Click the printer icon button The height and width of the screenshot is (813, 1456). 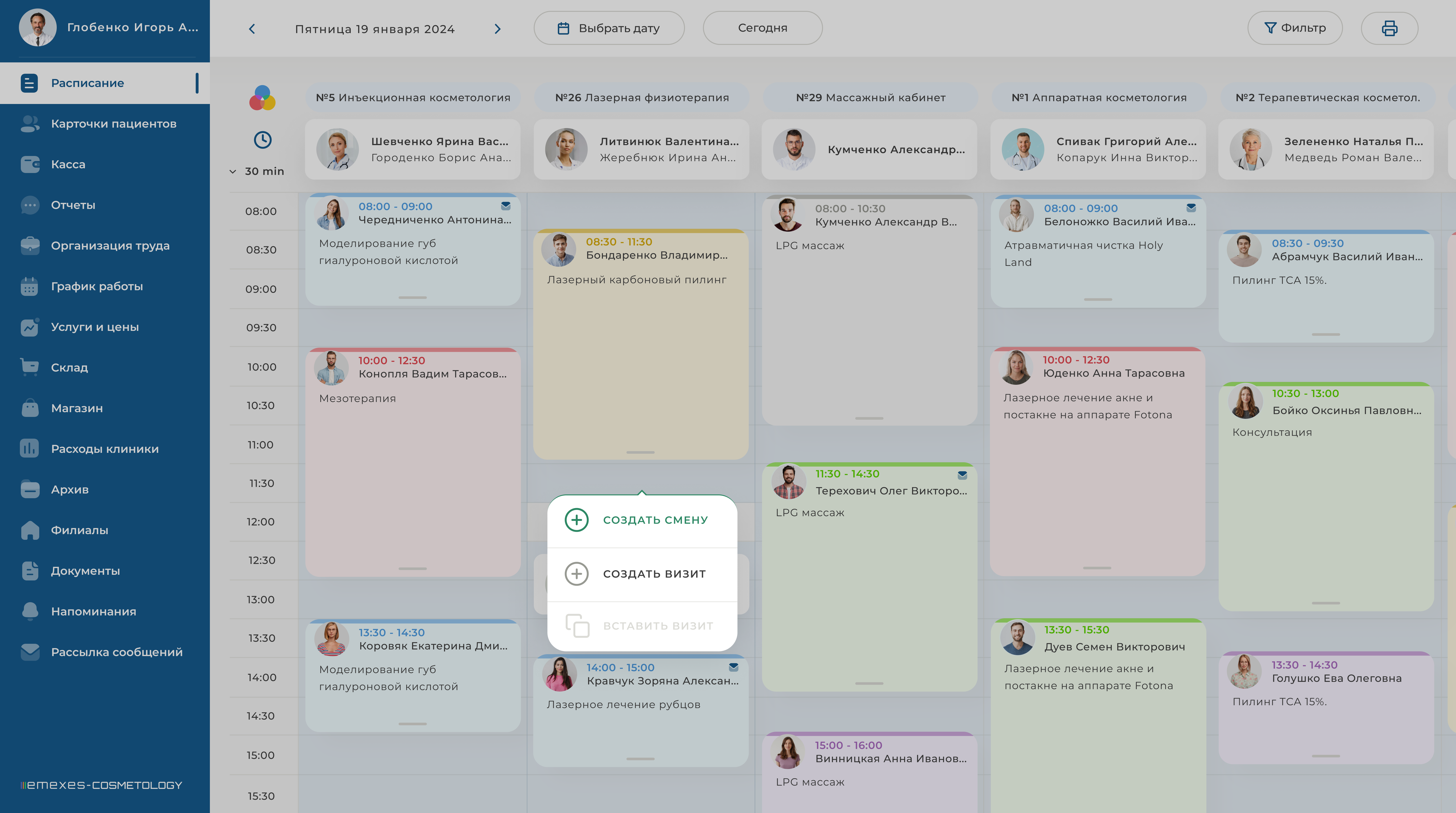pyautogui.click(x=1389, y=28)
